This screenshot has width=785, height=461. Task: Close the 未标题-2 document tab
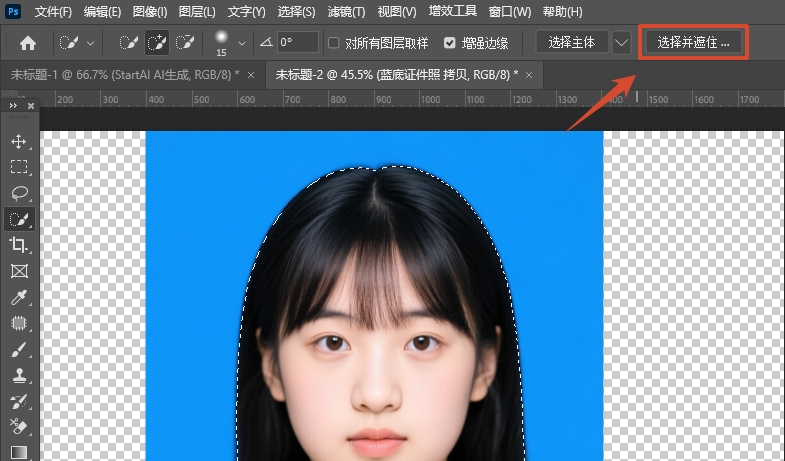pyautogui.click(x=529, y=75)
